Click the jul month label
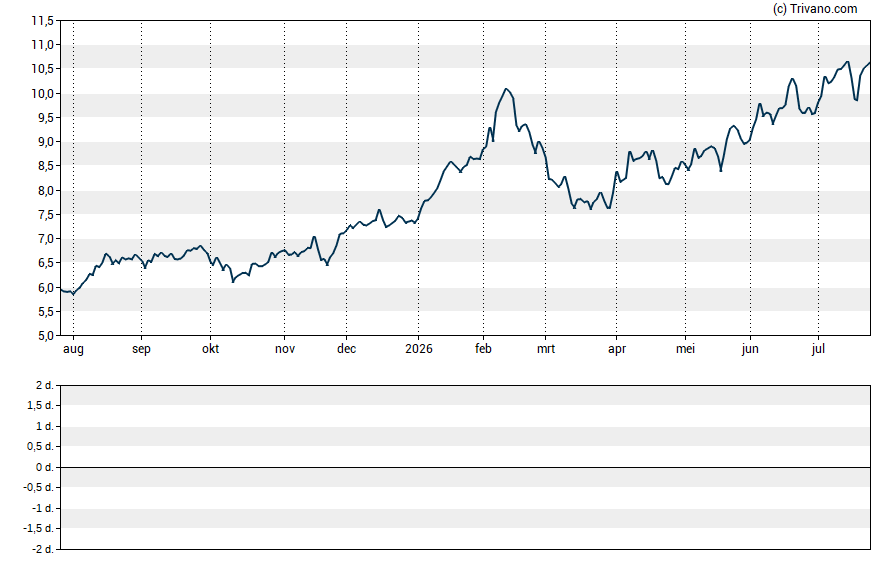Screen dimensions: 888x565 pyautogui.click(x=818, y=349)
